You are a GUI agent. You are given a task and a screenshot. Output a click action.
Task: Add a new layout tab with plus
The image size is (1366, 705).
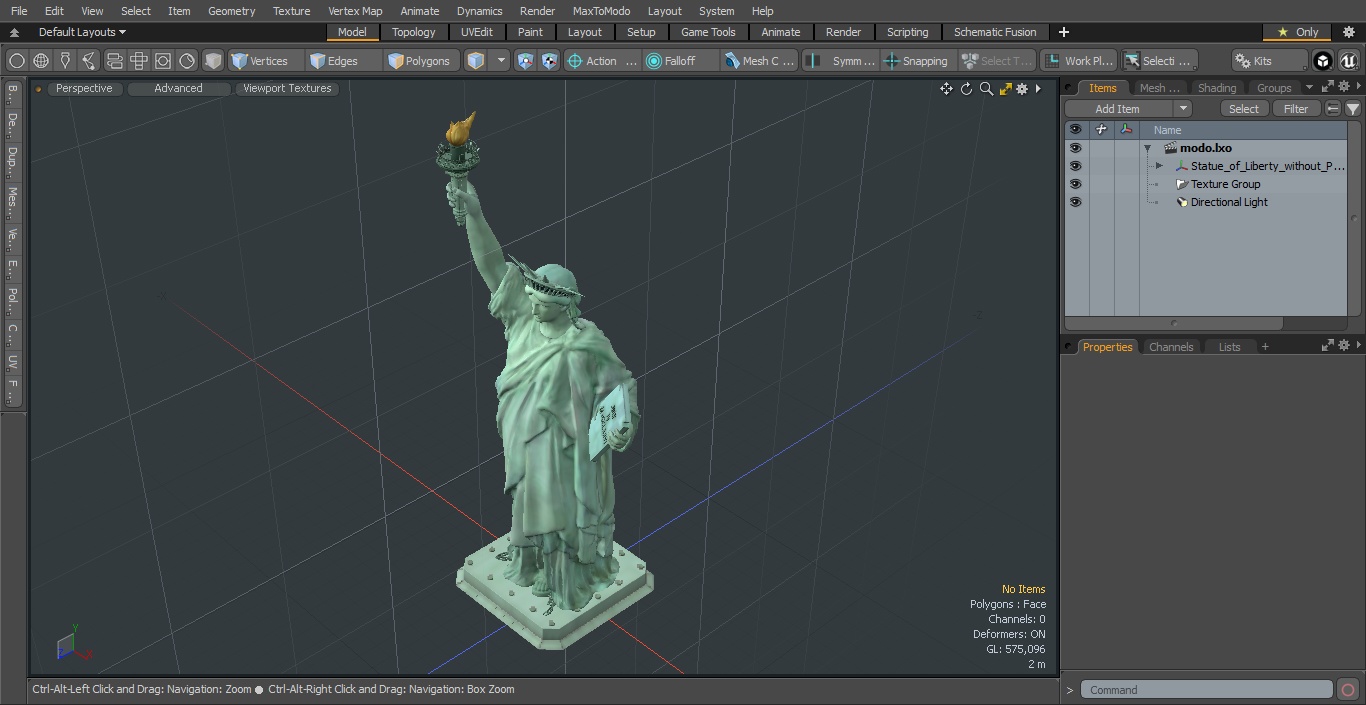click(x=1063, y=32)
